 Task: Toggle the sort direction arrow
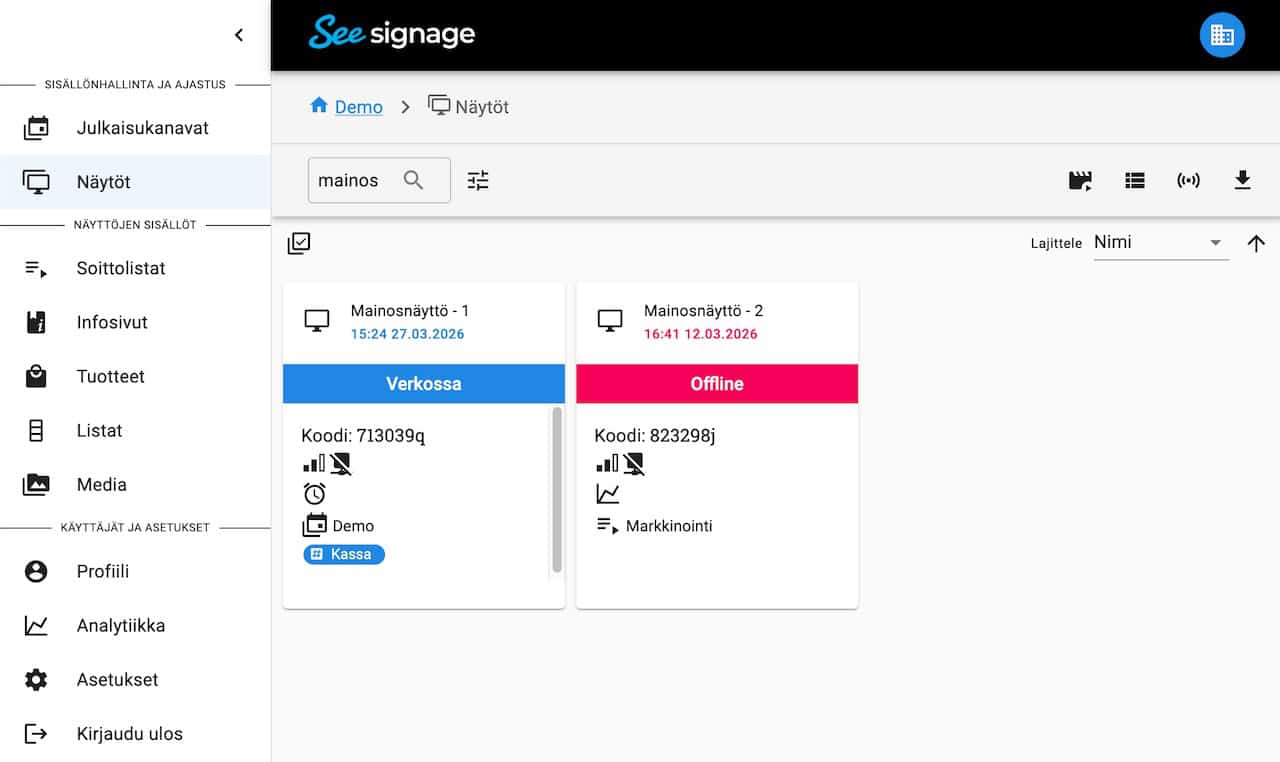1256,243
